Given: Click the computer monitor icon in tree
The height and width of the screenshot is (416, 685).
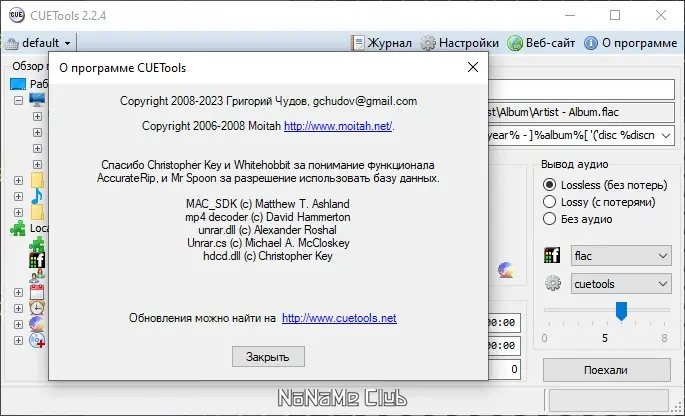Looking at the screenshot, I should tap(37, 100).
